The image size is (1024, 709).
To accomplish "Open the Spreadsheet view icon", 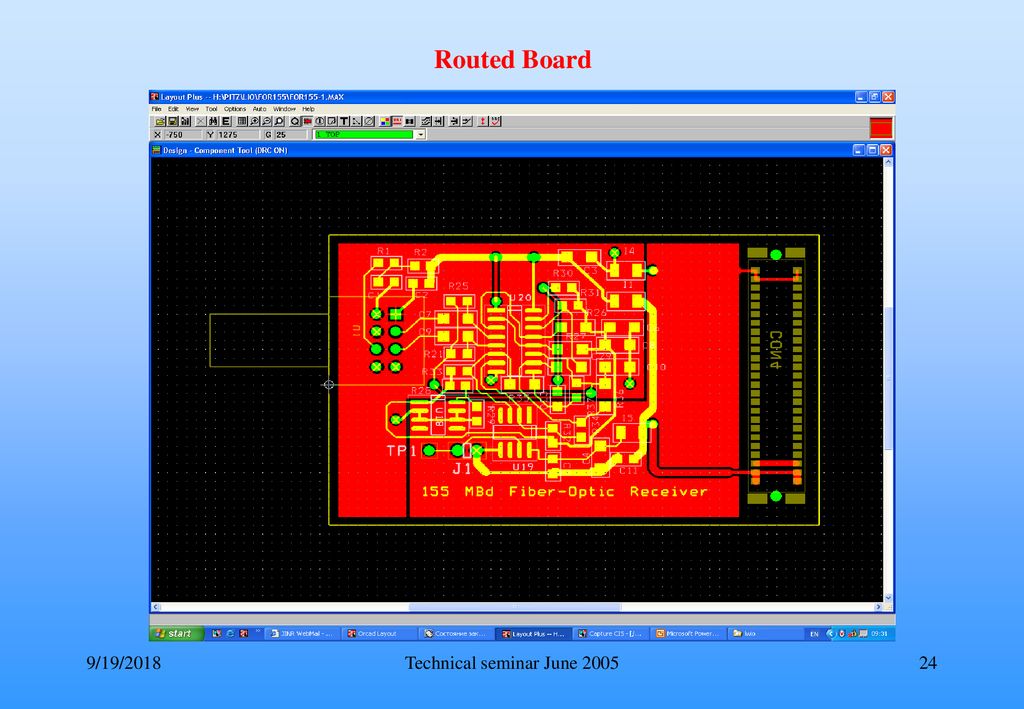I will pyautogui.click(x=242, y=121).
